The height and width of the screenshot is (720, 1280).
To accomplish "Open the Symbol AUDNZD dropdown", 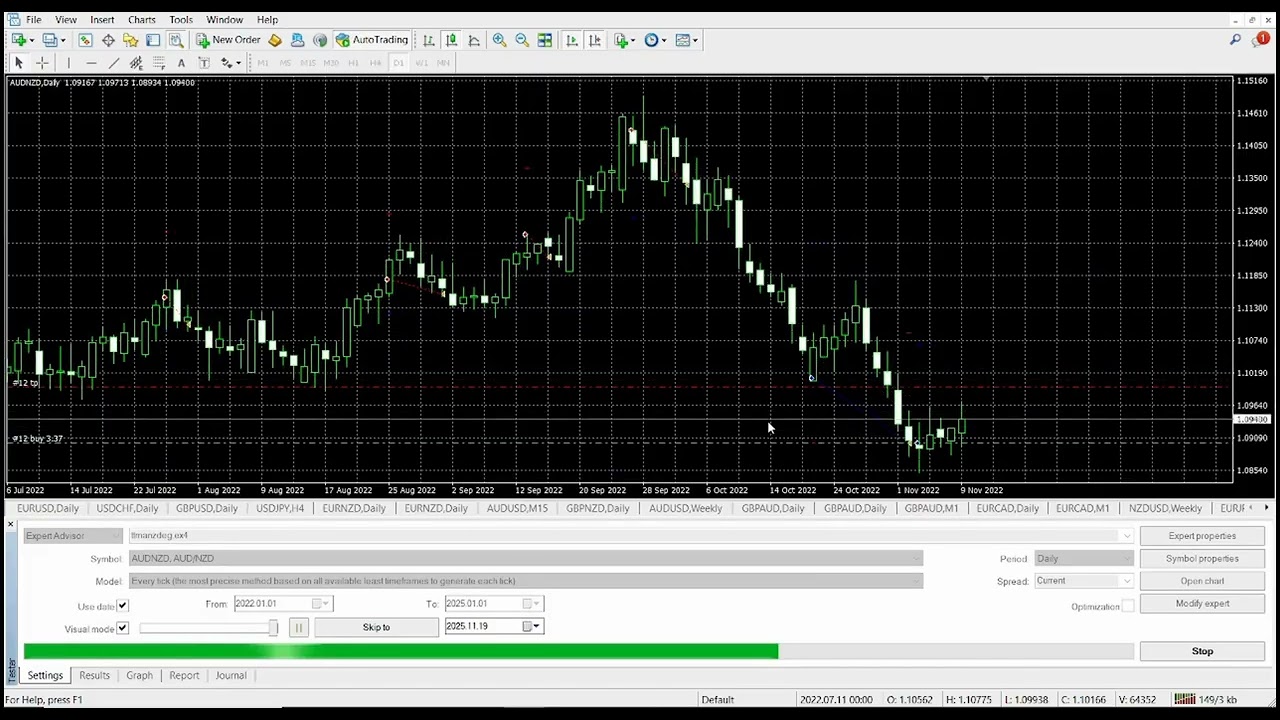I will [525, 559].
